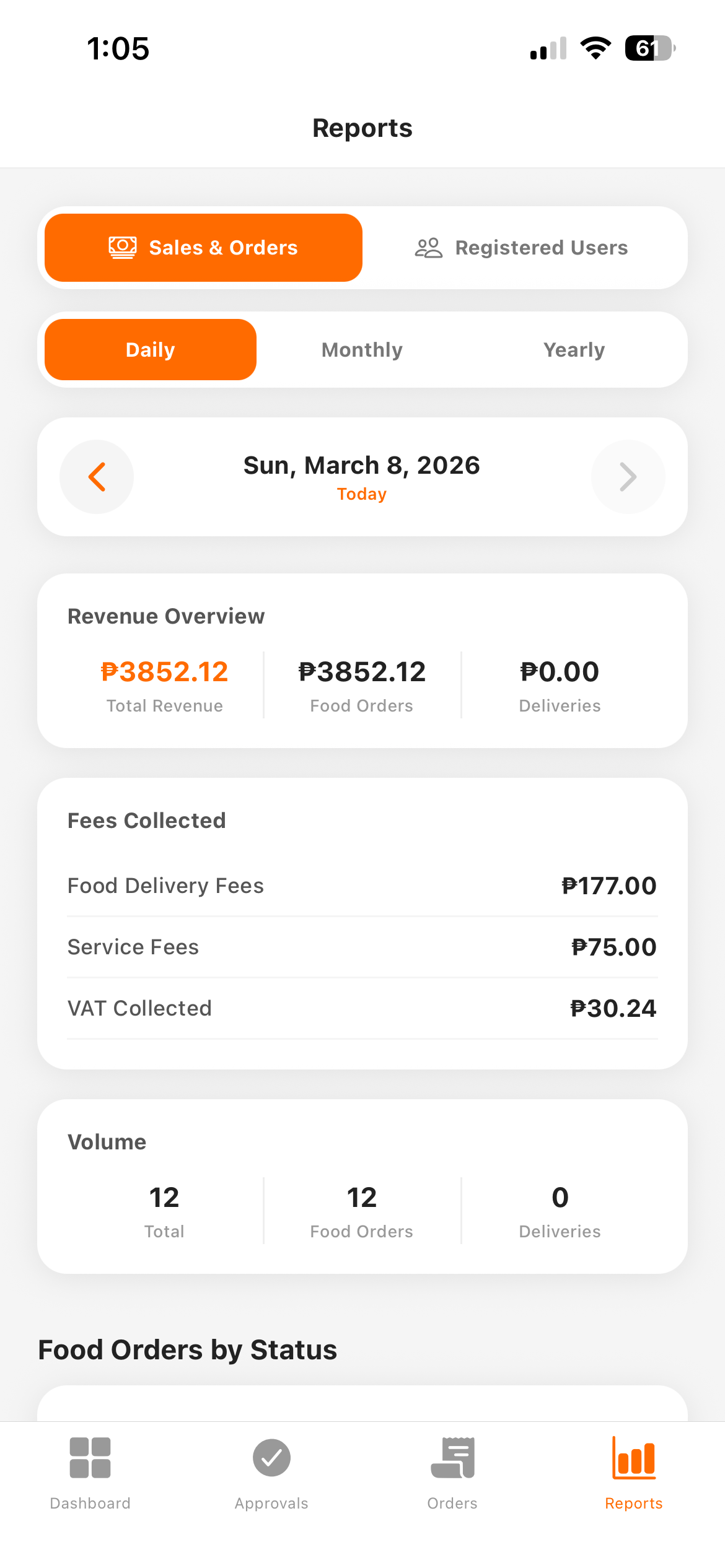
Task: Tap the battery indicator in status bar
Action: (649, 48)
